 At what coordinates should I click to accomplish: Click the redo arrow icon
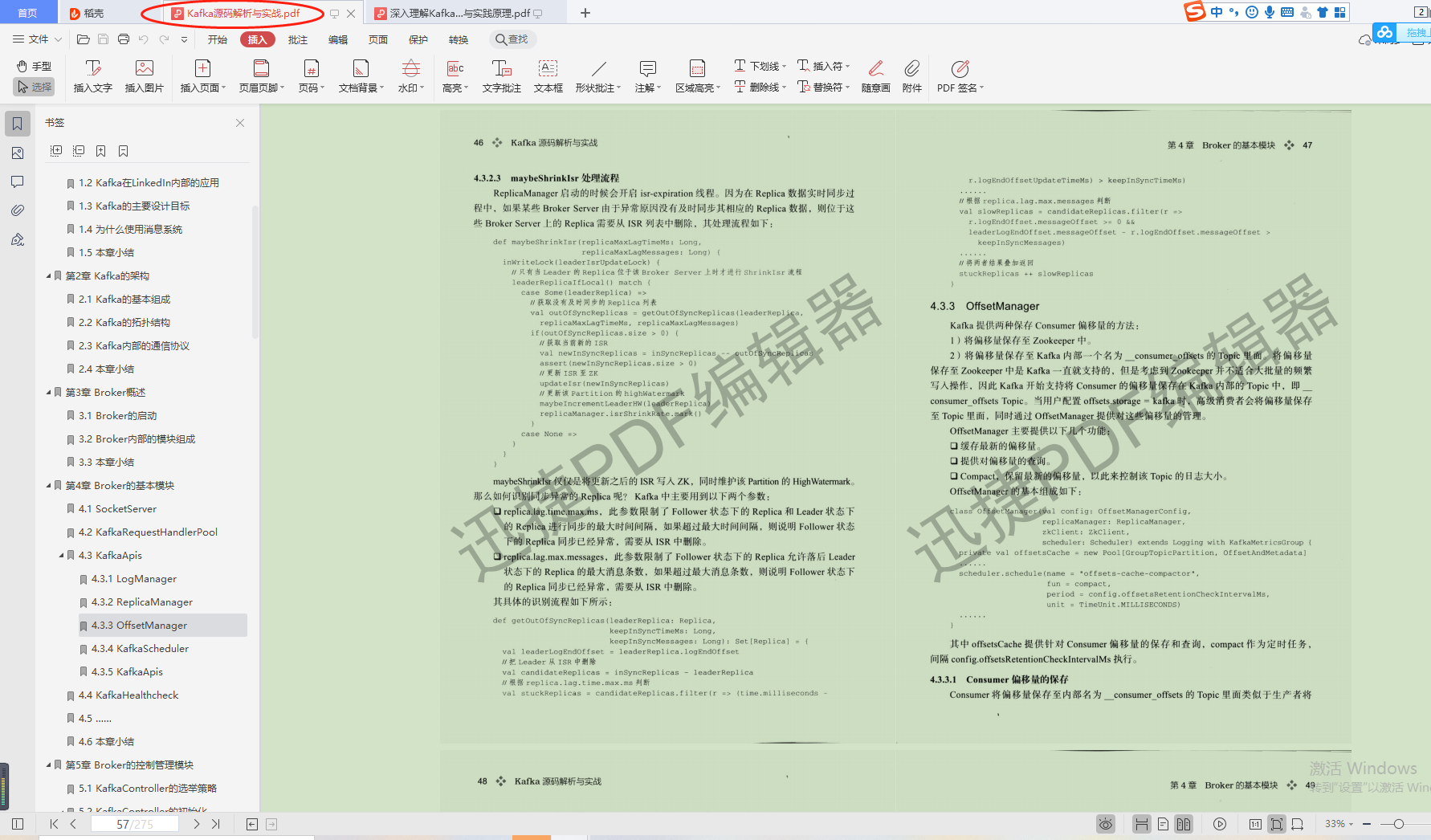click(165, 39)
